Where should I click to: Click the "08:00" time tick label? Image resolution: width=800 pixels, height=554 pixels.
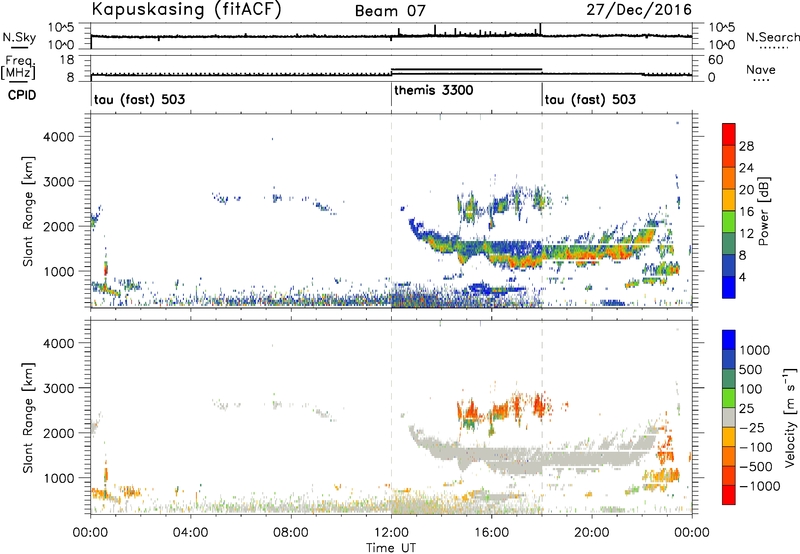pos(291,533)
